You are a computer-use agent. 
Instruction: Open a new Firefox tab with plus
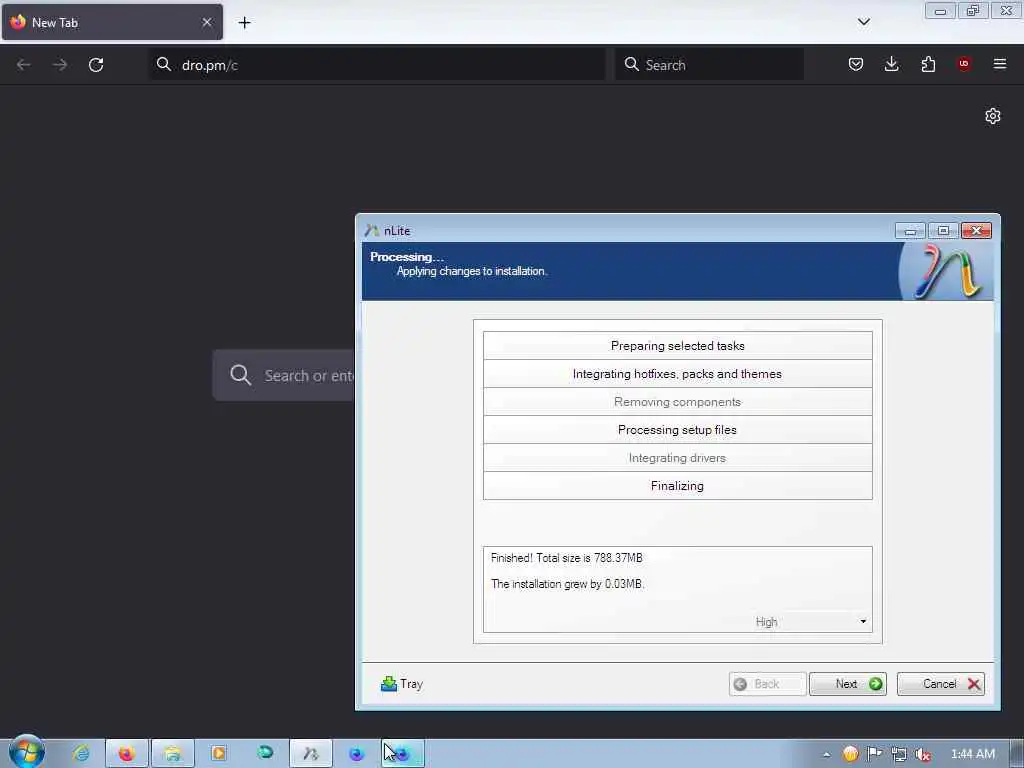(244, 23)
